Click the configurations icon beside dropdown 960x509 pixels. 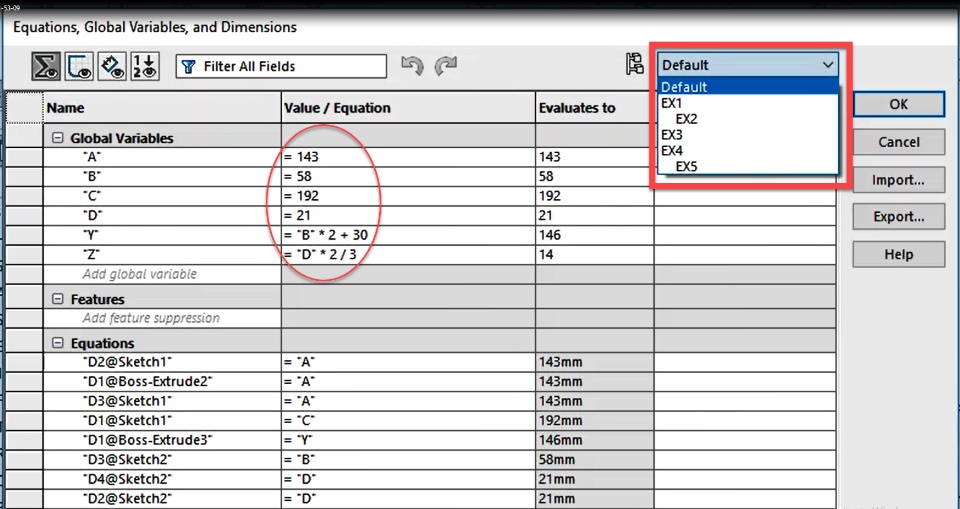coord(635,64)
